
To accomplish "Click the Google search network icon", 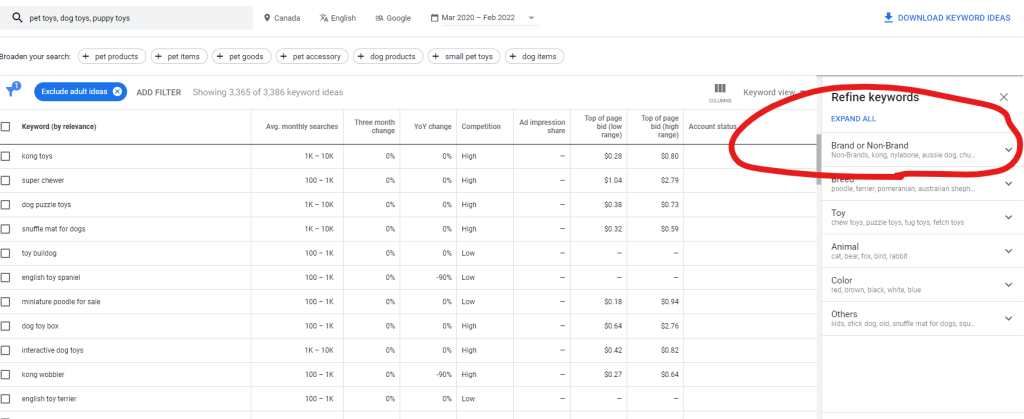I will tap(379, 18).
